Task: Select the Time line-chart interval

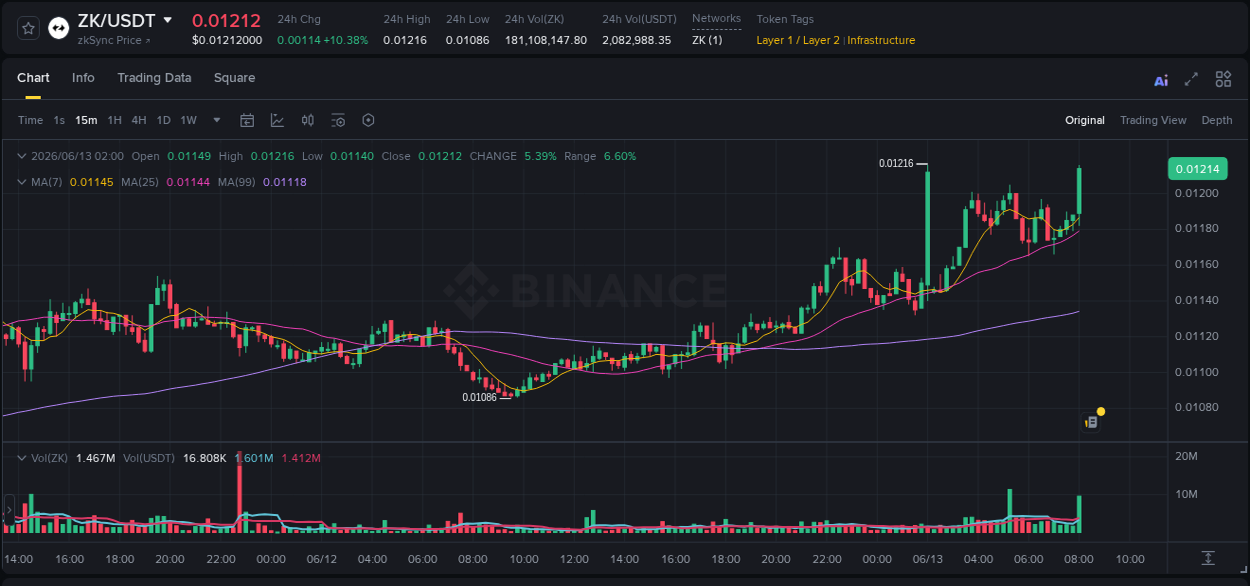Action: tap(30, 120)
